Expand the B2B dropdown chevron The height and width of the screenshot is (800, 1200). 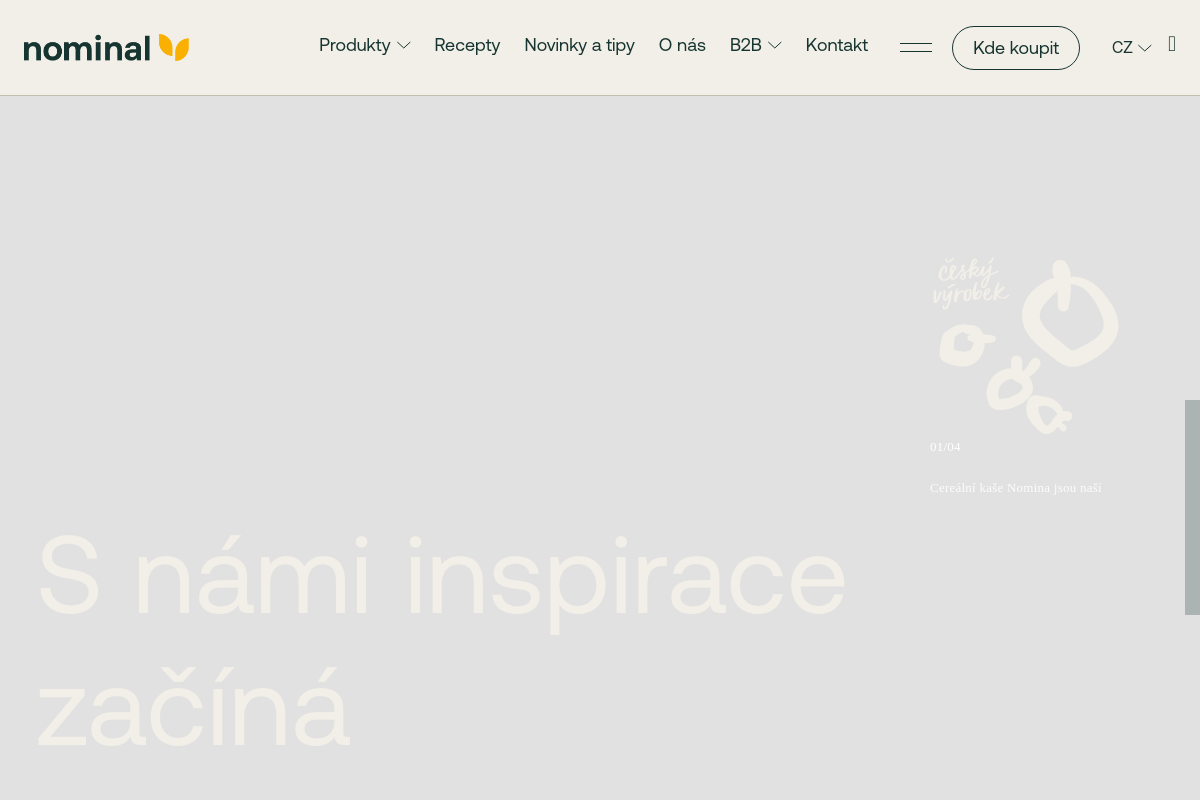tap(774, 46)
